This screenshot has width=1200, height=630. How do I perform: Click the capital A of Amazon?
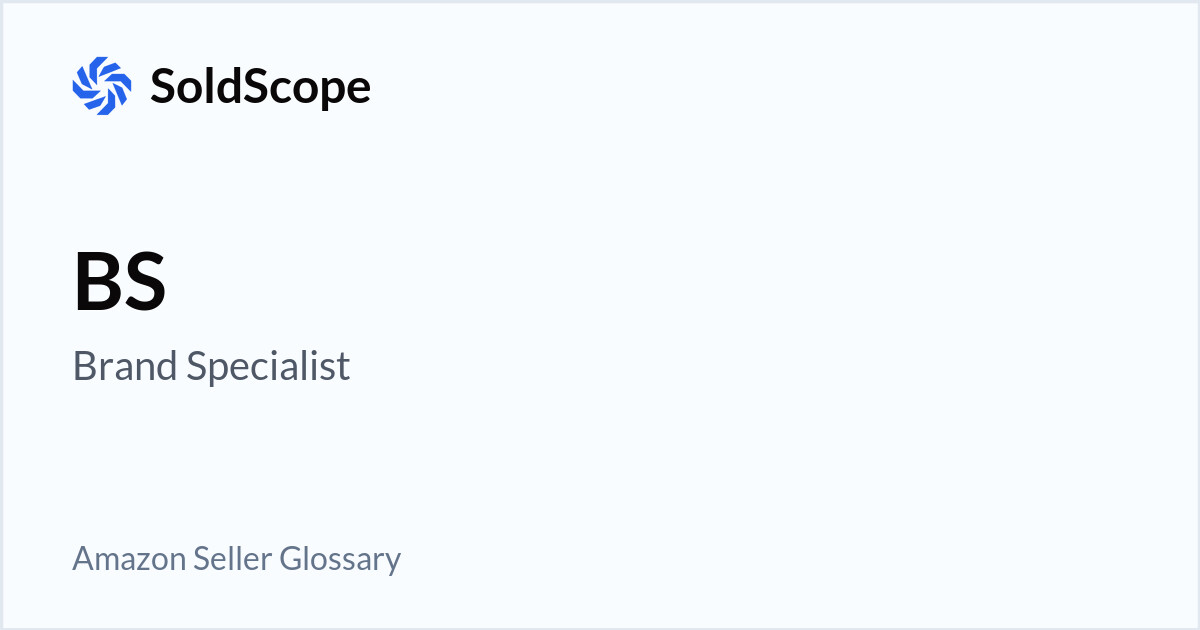82,558
